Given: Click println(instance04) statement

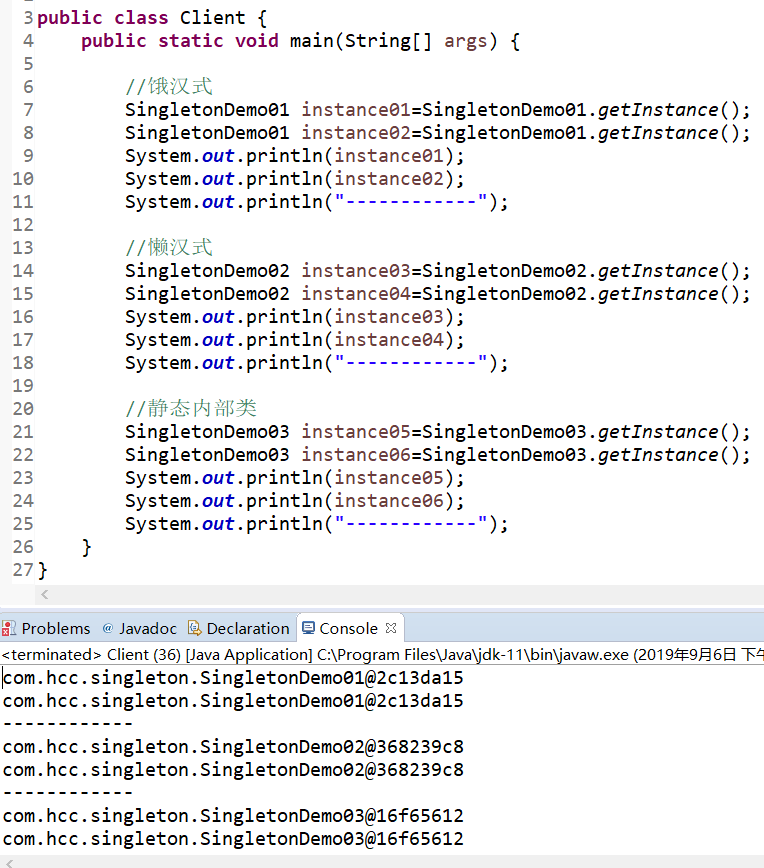Looking at the screenshot, I should point(295,340).
